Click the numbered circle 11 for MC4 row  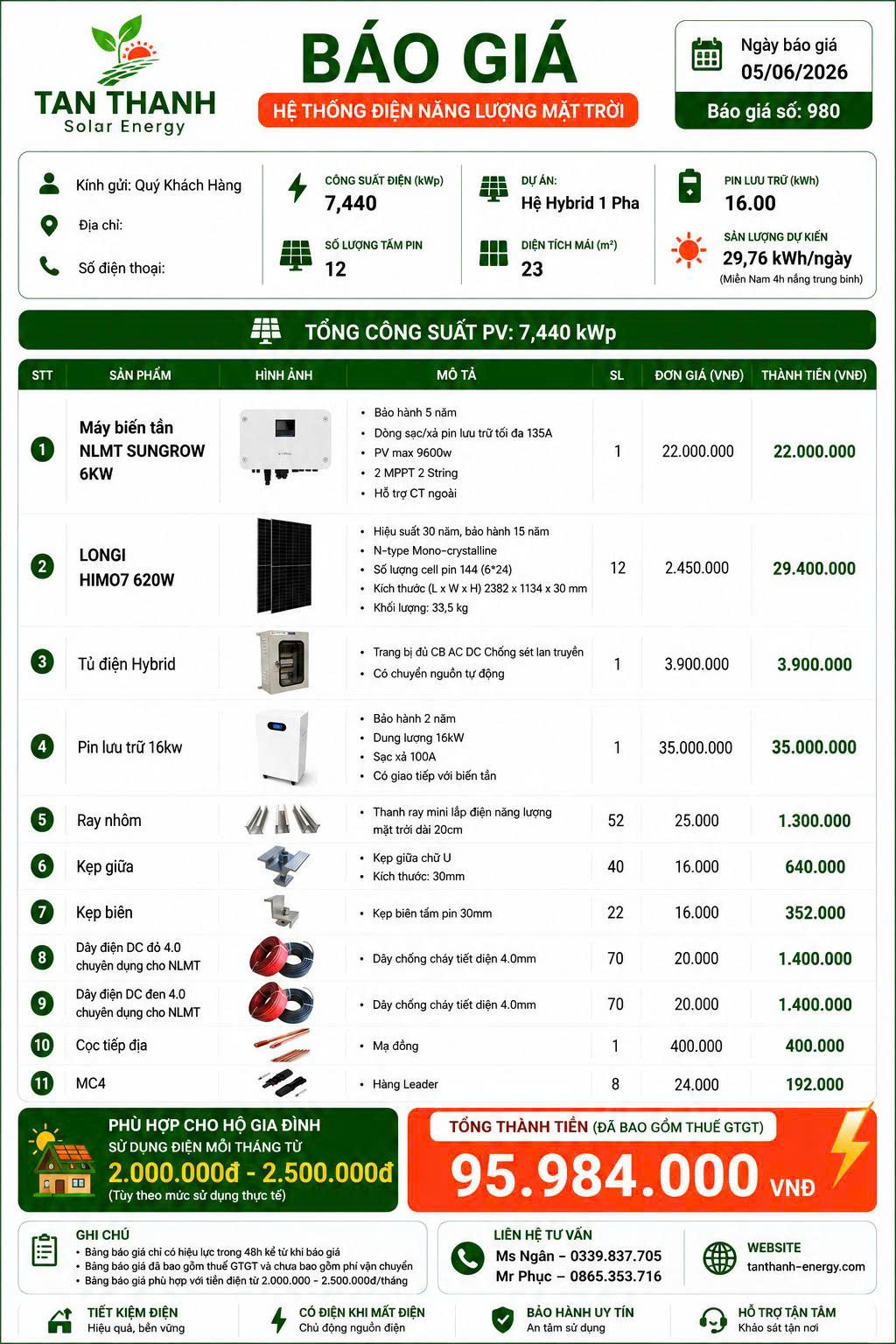point(42,1083)
